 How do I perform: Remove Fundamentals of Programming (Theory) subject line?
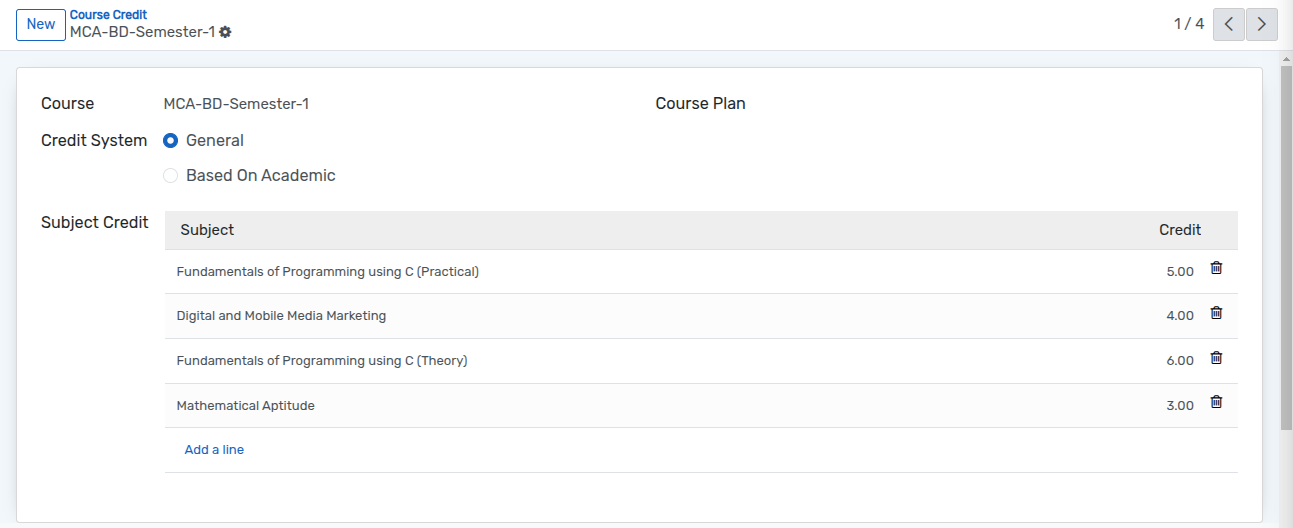click(x=1216, y=358)
